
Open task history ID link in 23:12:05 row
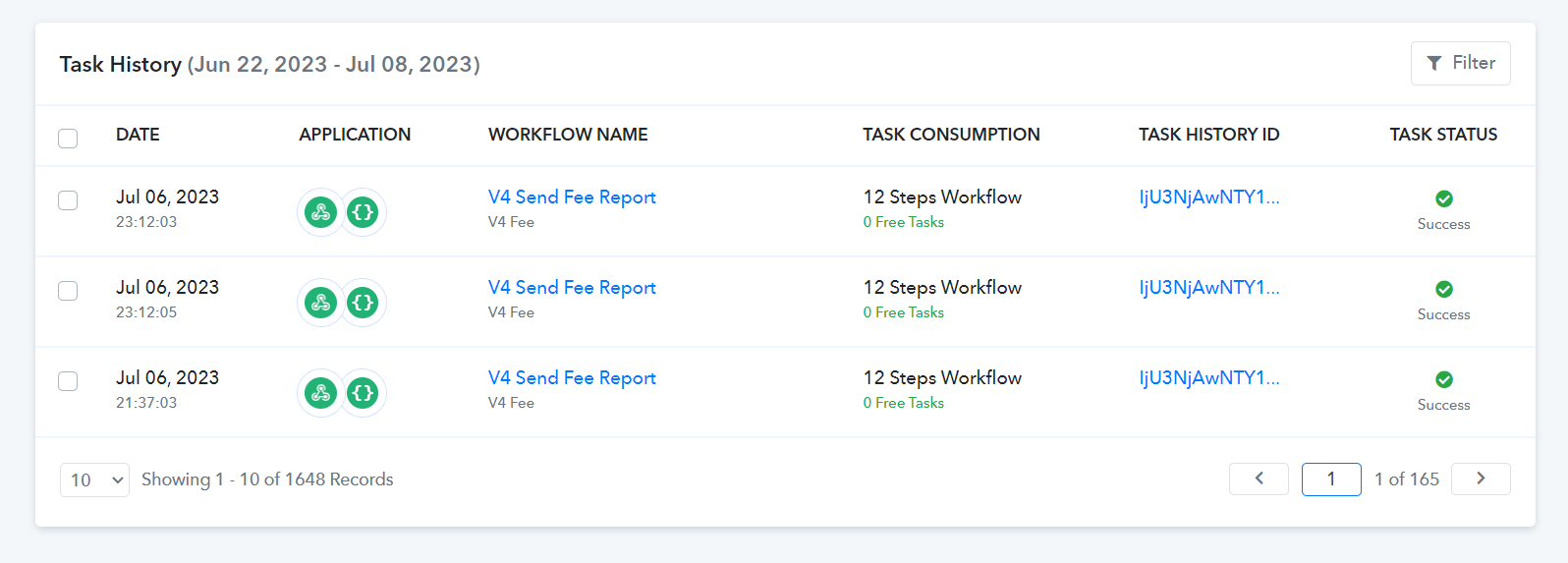click(x=1208, y=287)
